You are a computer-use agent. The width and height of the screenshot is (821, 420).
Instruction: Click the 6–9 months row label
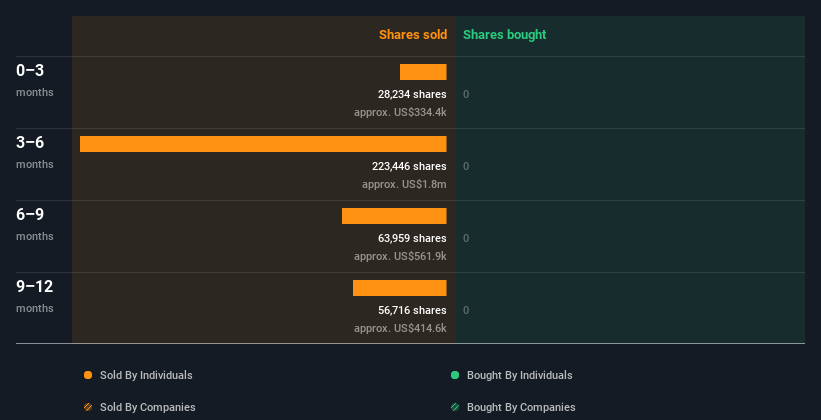[x=35, y=224]
